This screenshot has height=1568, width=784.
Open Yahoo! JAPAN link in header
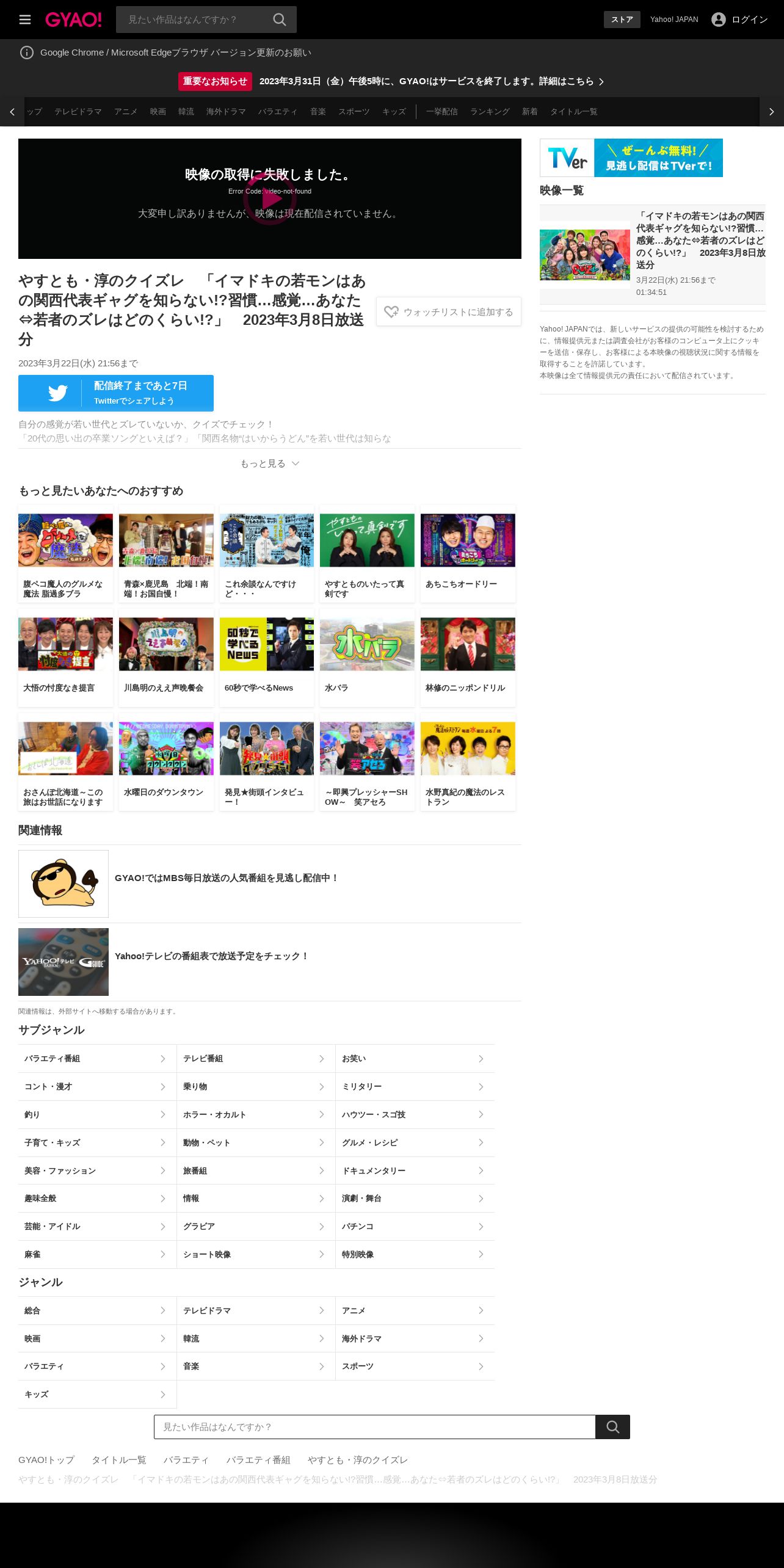tap(674, 20)
